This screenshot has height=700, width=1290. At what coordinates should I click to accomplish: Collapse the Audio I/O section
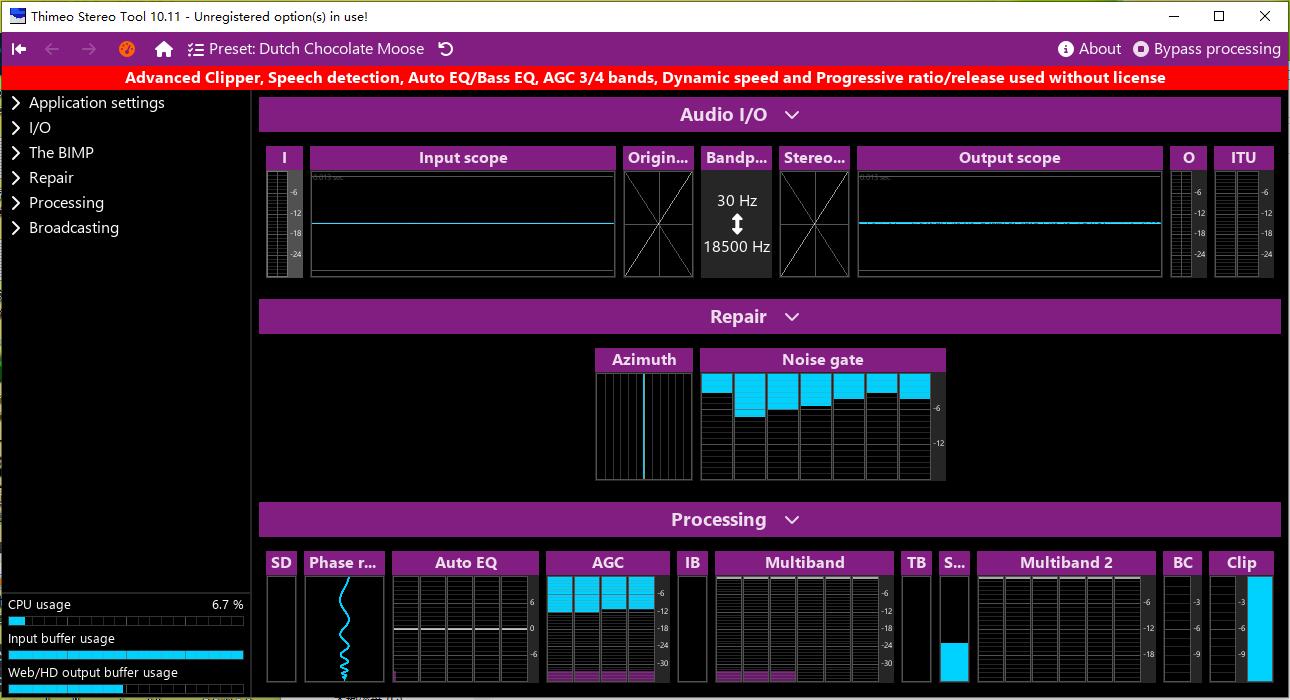coord(792,115)
